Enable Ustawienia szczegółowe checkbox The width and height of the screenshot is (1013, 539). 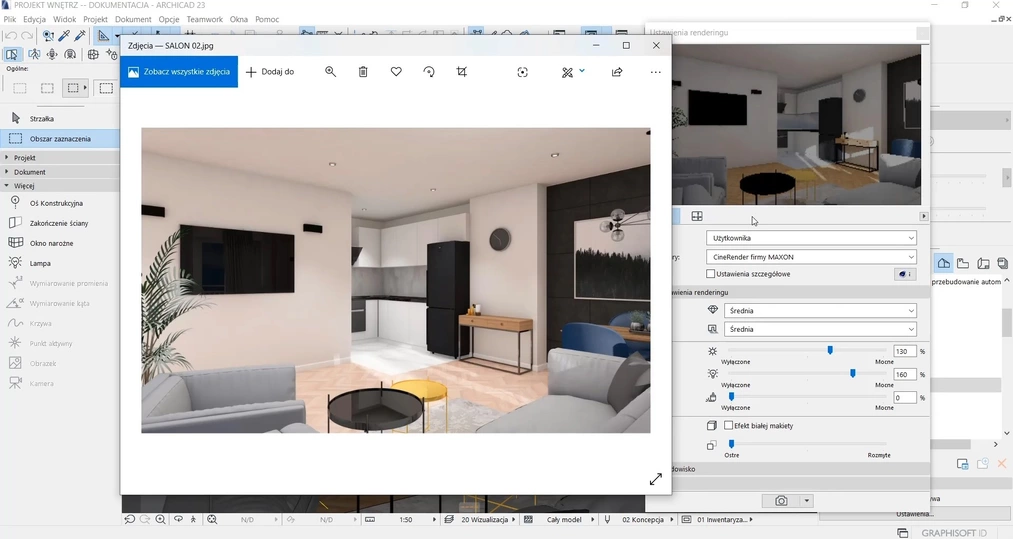pyautogui.click(x=711, y=274)
